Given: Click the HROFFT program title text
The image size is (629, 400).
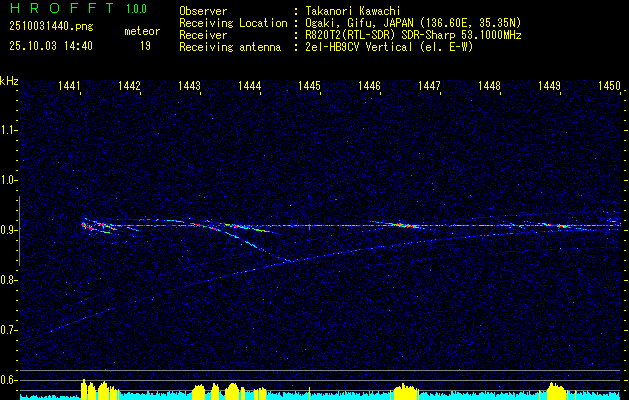Looking at the screenshot, I should click(x=62, y=8).
